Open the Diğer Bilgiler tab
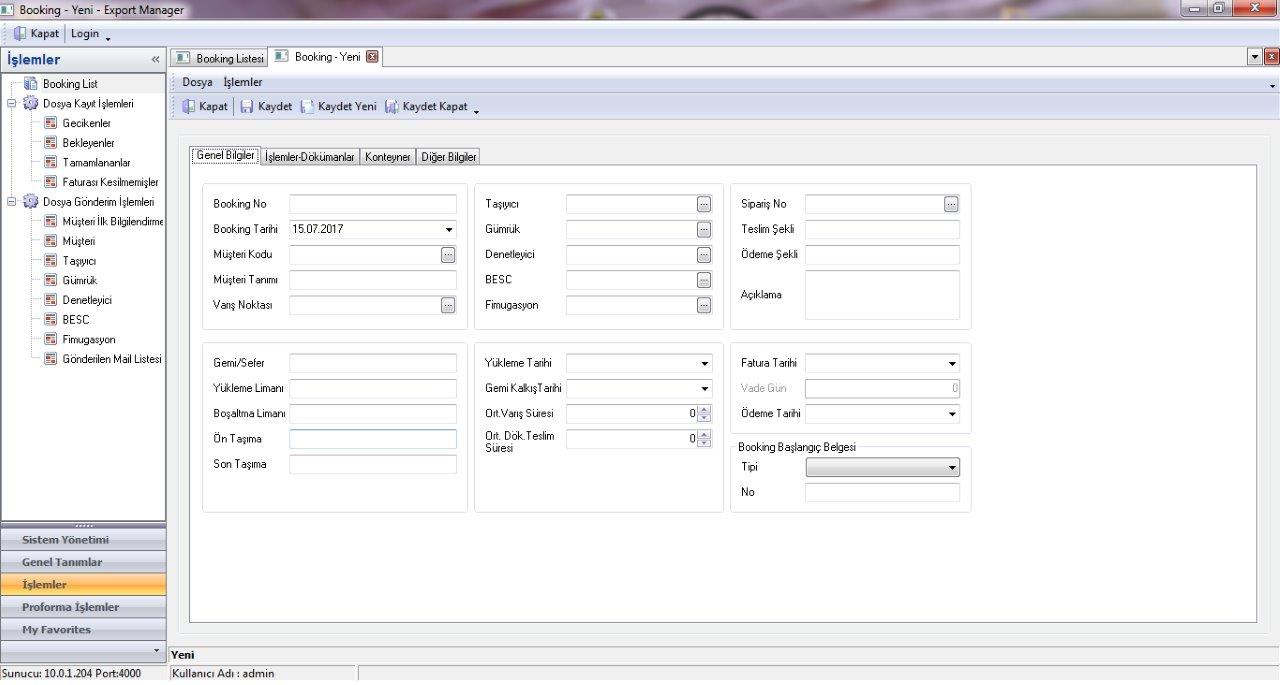1280x685 pixels. (448, 157)
